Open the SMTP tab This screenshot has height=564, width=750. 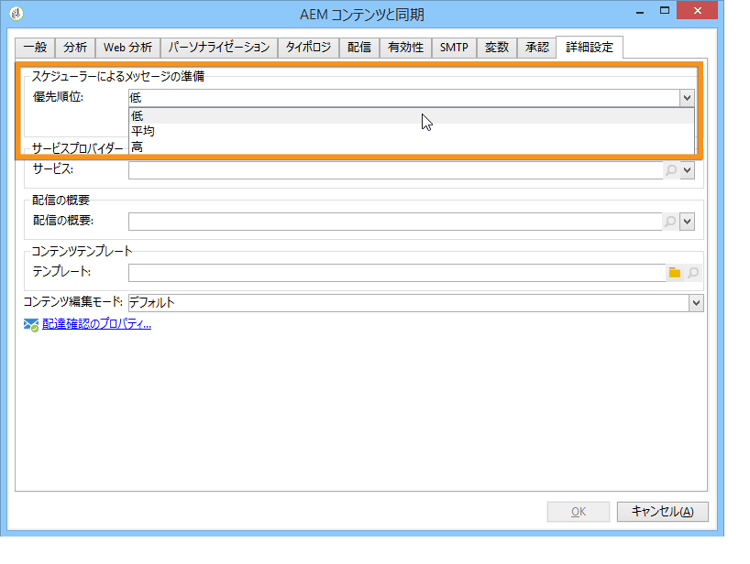tap(454, 47)
